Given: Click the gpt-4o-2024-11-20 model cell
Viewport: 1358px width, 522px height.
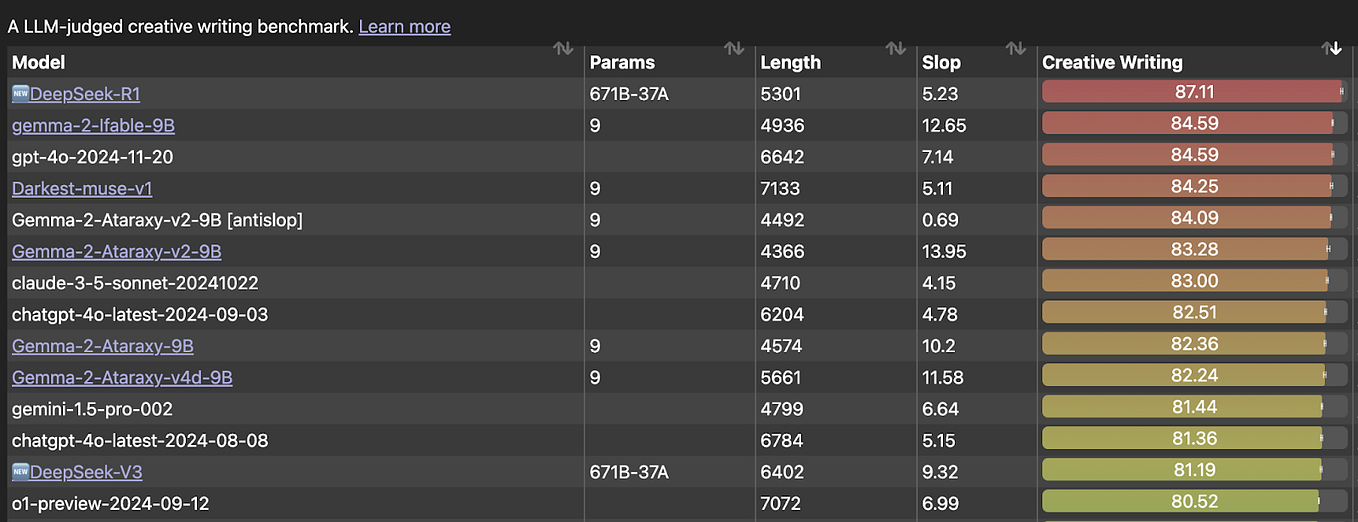Looking at the screenshot, I should coord(94,157).
